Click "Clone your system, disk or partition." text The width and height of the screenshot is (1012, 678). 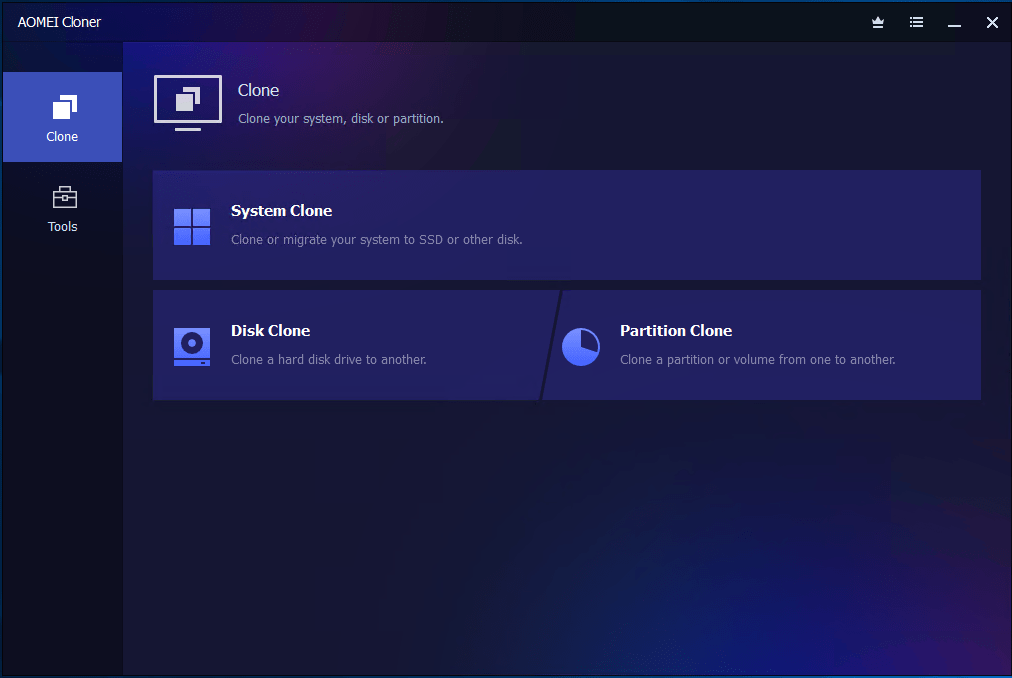click(x=341, y=119)
